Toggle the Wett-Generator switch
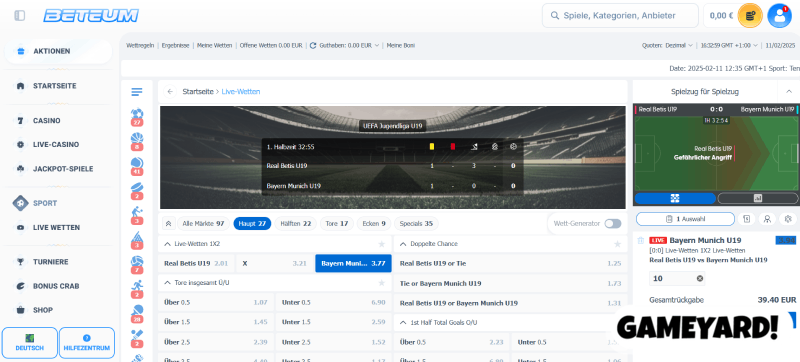The height and width of the screenshot is (362, 800). tap(613, 223)
